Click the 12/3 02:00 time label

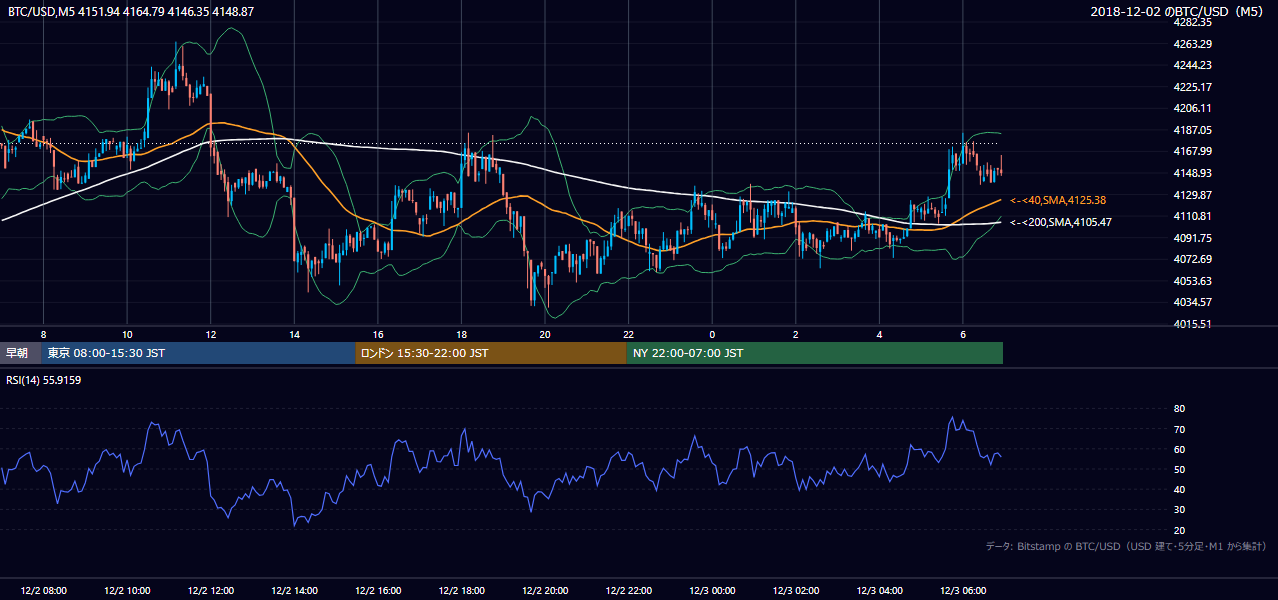pyautogui.click(x=795, y=591)
